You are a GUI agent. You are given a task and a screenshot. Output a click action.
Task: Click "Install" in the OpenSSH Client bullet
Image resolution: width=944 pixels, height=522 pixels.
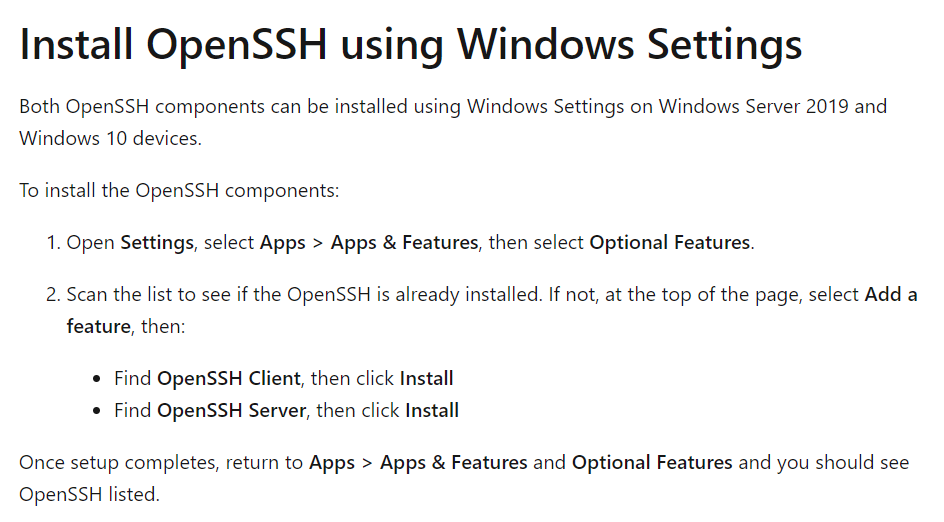[427, 379]
